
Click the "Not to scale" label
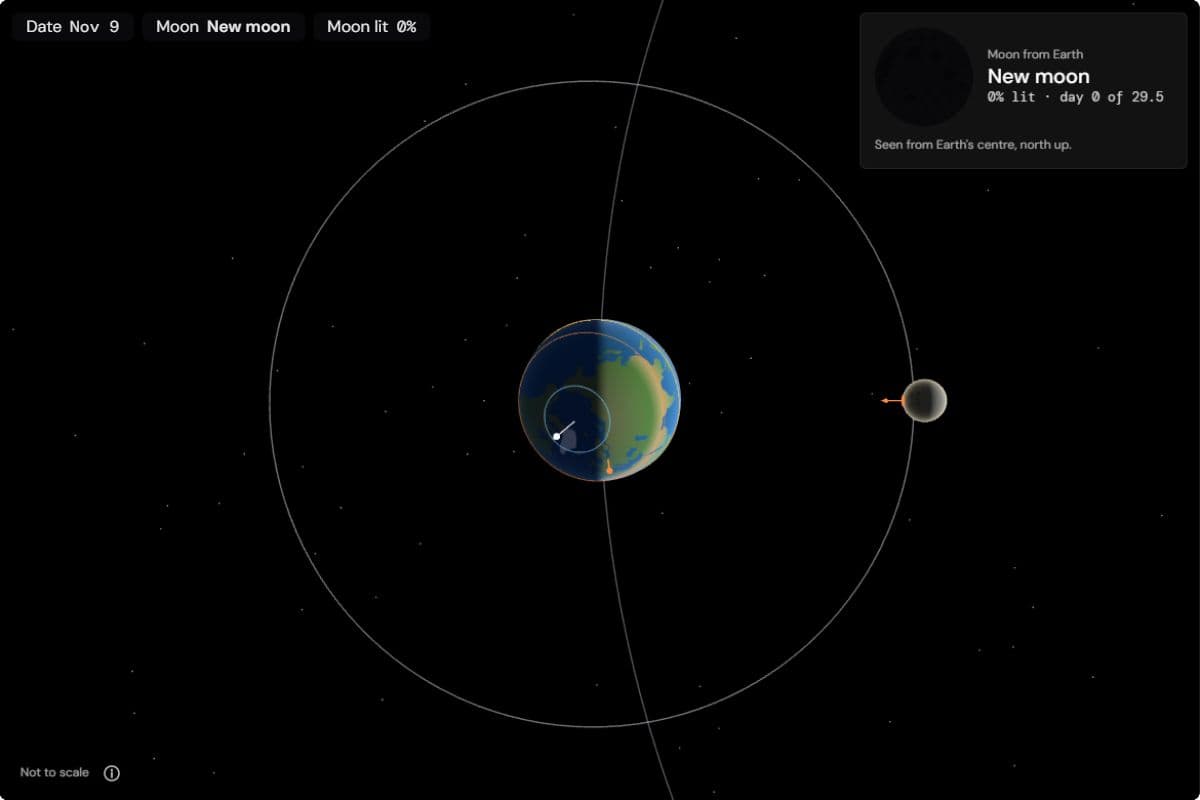(54, 773)
